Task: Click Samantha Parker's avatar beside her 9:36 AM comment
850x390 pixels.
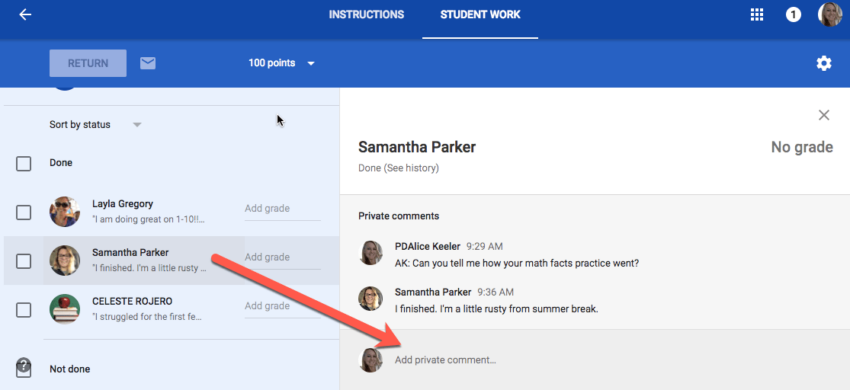Action: [x=371, y=298]
